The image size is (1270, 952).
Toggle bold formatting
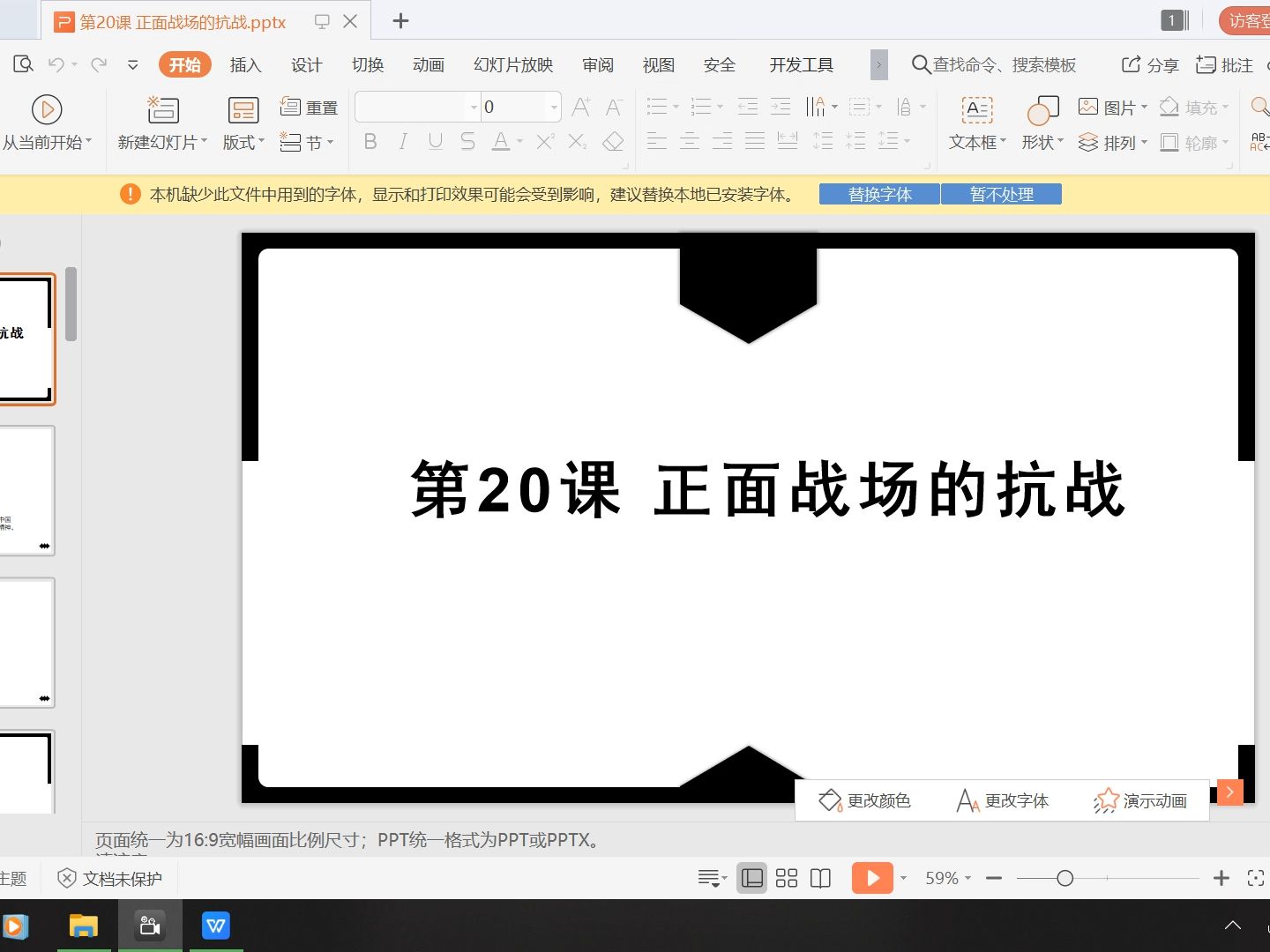point(370,142)
